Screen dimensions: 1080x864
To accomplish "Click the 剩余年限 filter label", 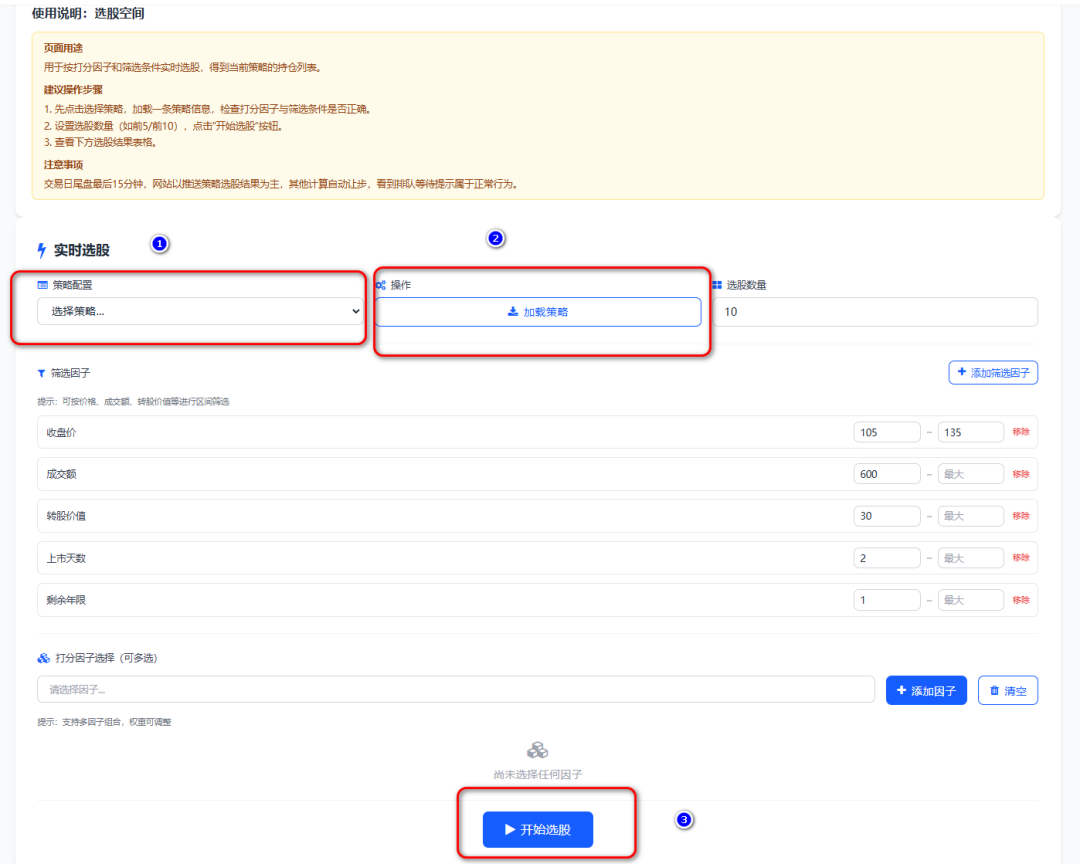I will click(x=66, y=600).
